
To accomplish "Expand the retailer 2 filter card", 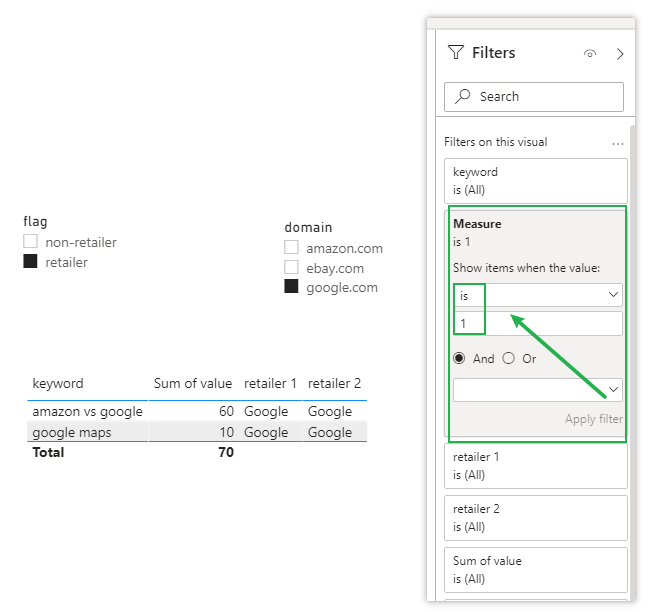I will (535, 518).
